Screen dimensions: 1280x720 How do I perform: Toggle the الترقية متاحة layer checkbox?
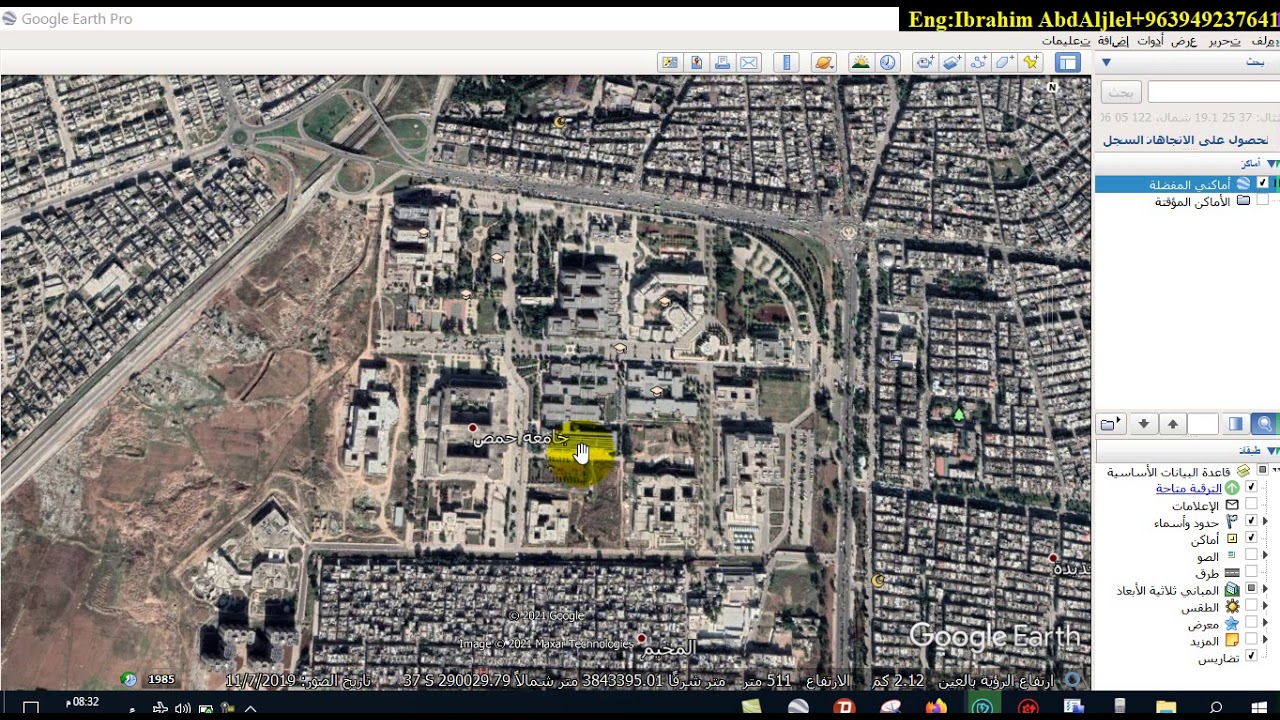point(1250,487)
